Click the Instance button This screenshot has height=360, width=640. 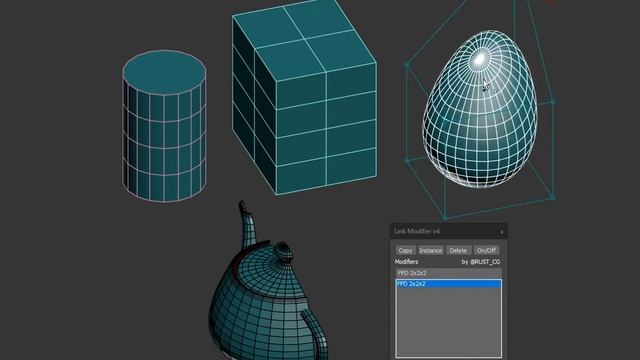point(431,250)
